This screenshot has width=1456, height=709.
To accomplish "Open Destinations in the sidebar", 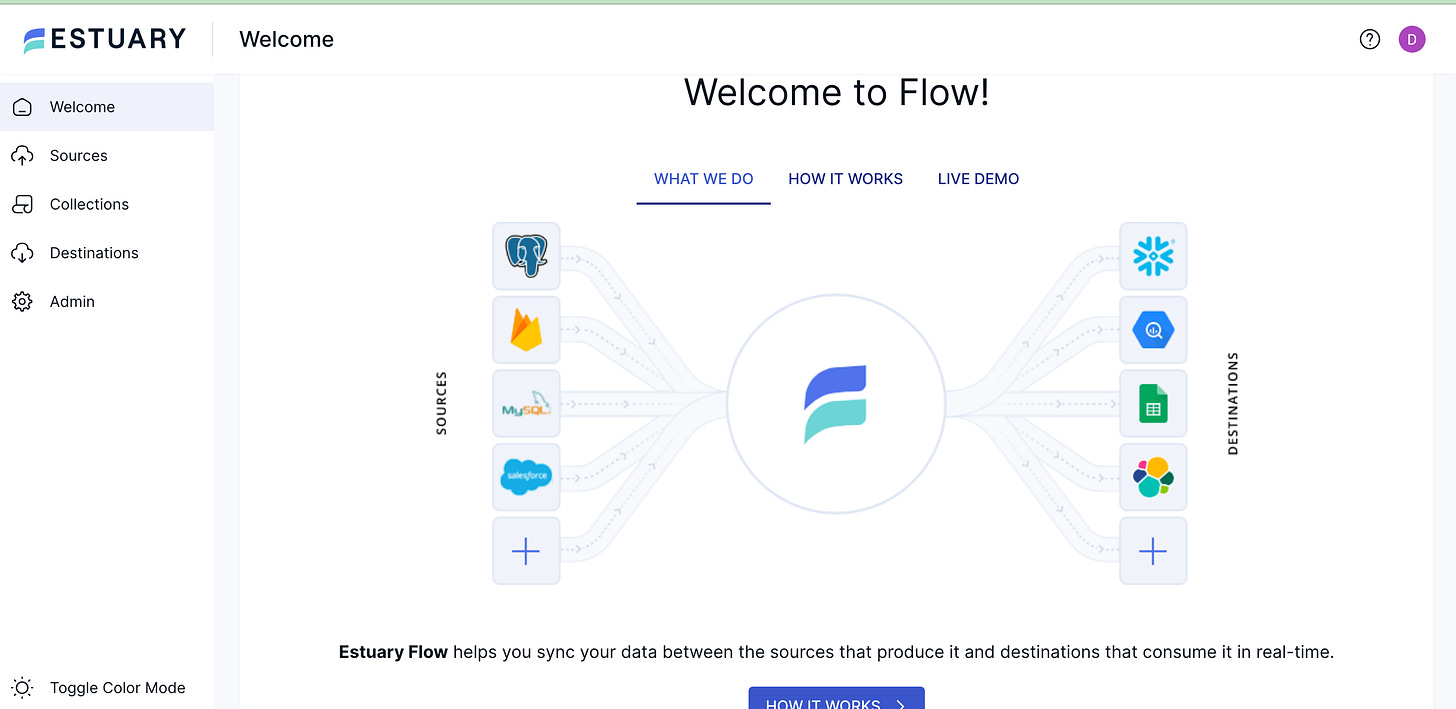I will click(x=107, y=253).
